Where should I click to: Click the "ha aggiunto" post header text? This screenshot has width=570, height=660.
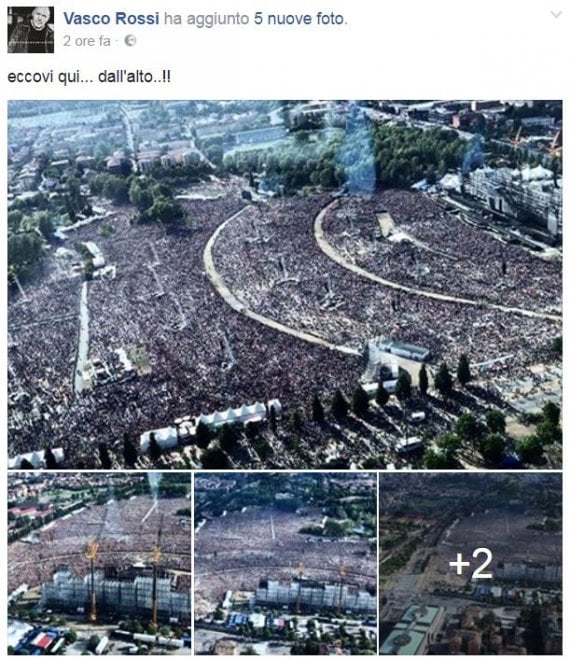coord(206,19)
